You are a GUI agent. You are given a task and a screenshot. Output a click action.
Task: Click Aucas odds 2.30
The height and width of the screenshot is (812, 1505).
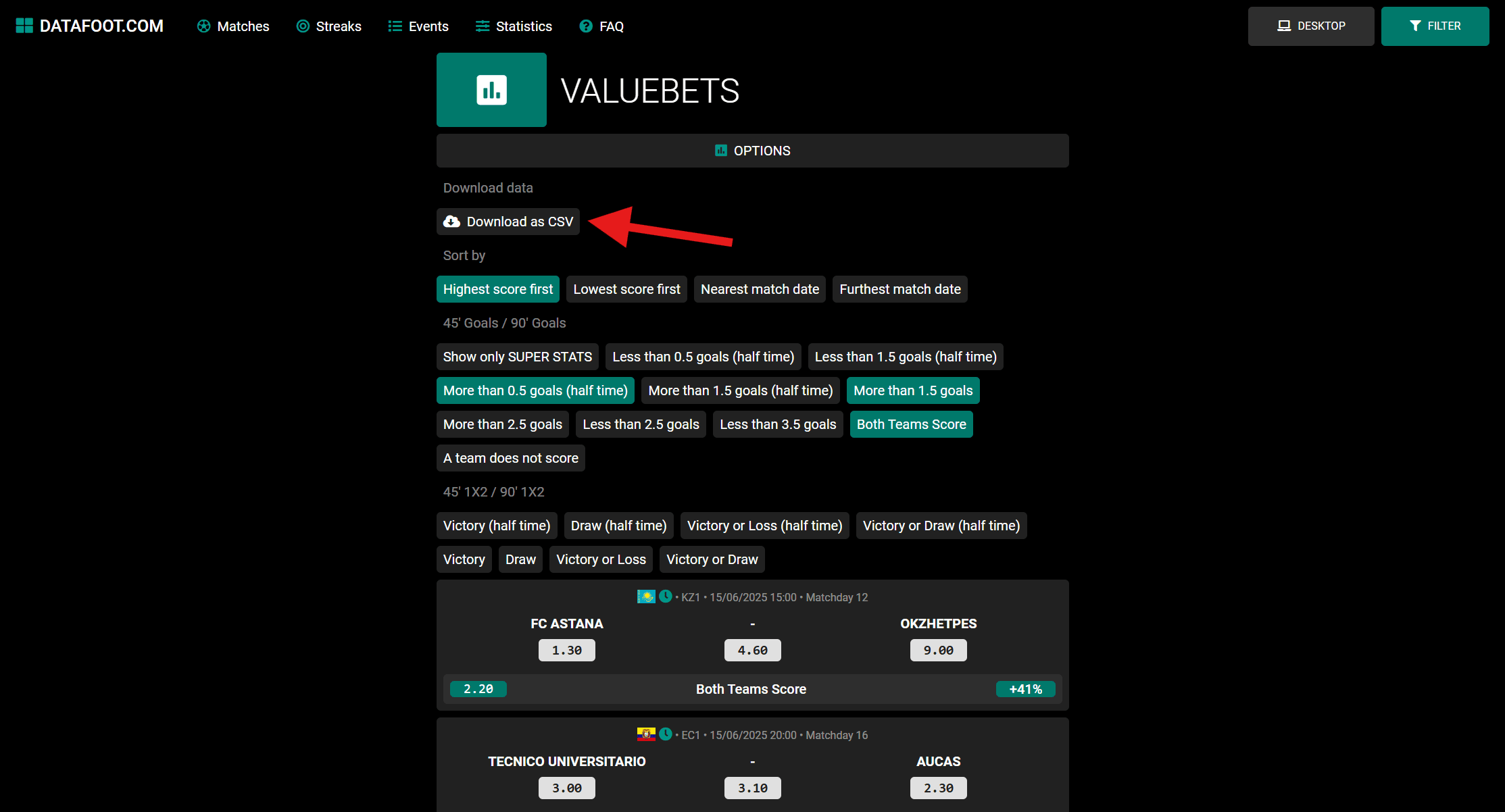coord(939,788)
